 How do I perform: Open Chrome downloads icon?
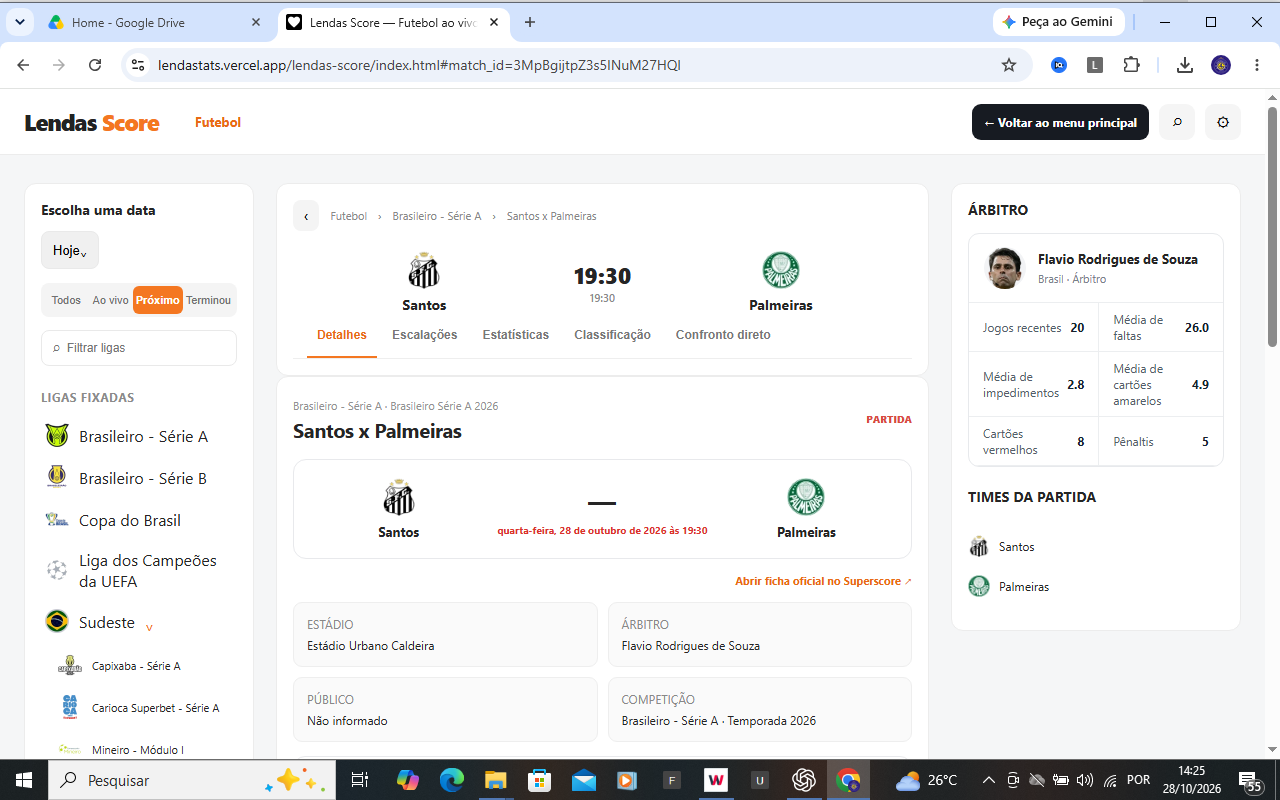coord(1185,65)
